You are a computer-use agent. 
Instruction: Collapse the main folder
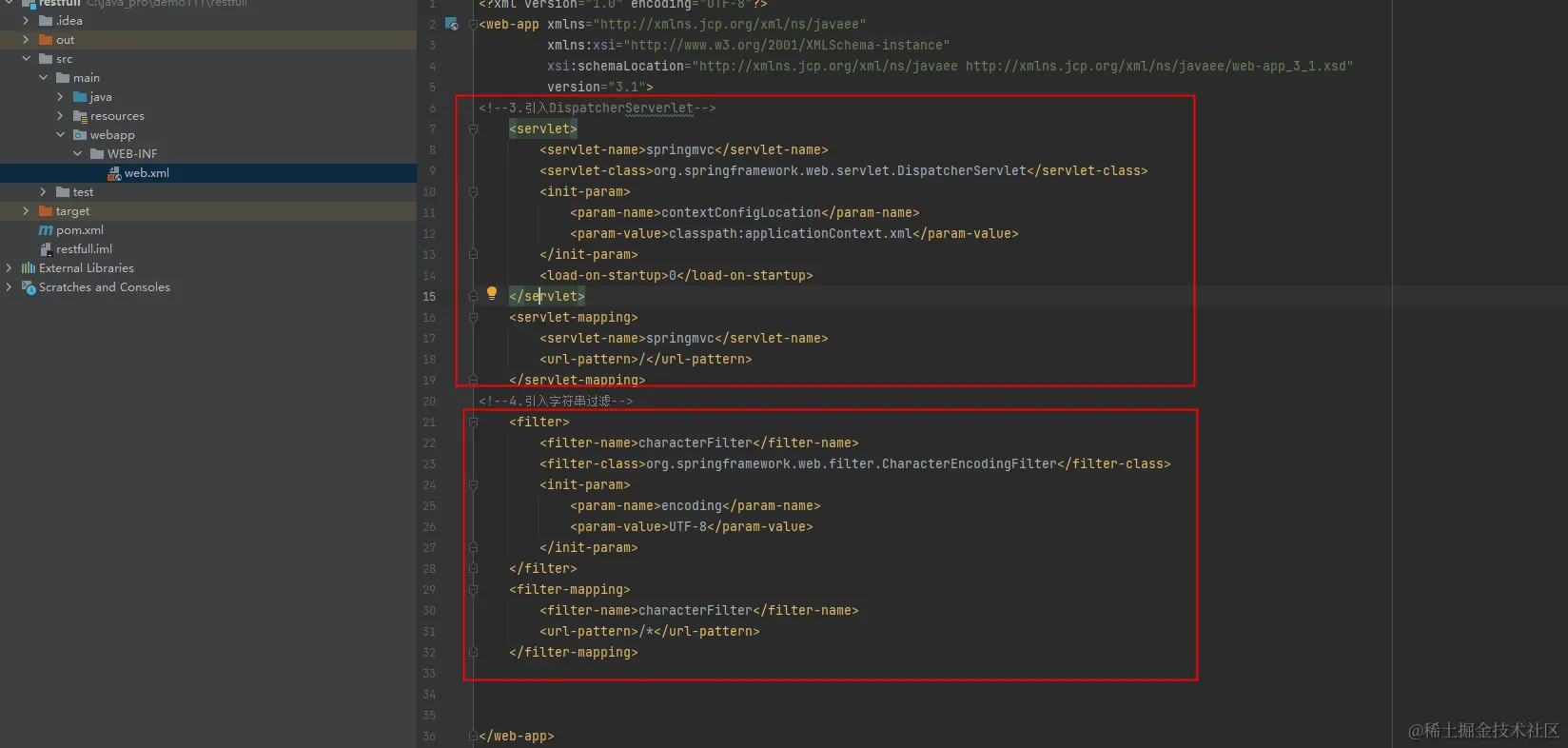click(43, 78)
